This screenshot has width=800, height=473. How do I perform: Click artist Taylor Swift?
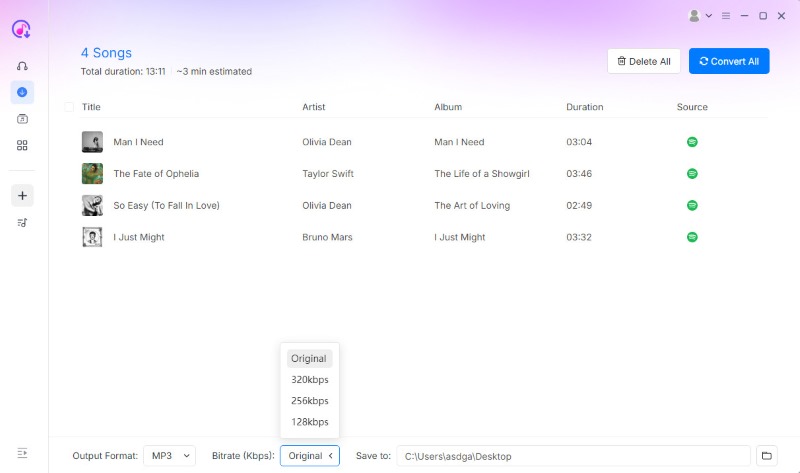328,173
